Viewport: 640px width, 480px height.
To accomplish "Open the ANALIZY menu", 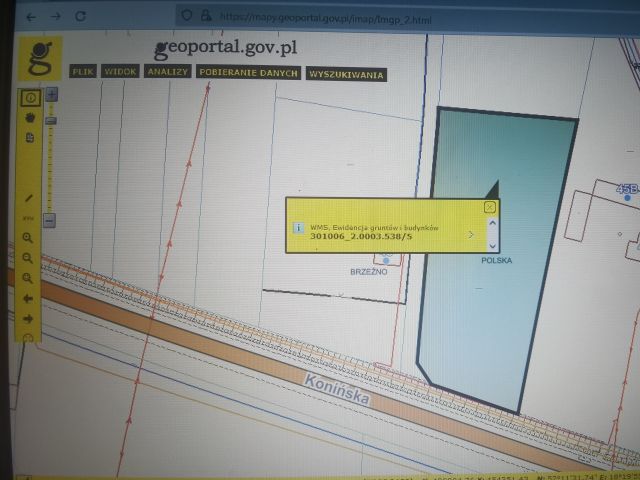I will (x=168, y=71).
